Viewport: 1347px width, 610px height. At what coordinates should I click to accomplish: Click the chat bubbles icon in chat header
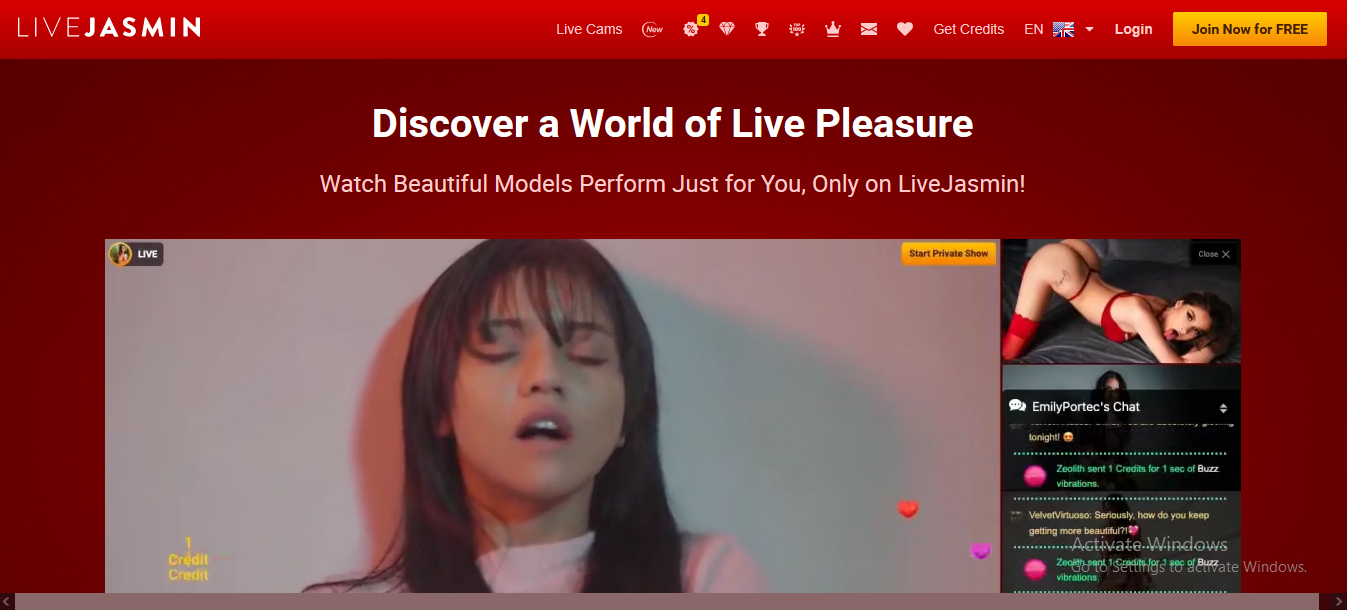pyautogui.click(x=1018, y=406)
